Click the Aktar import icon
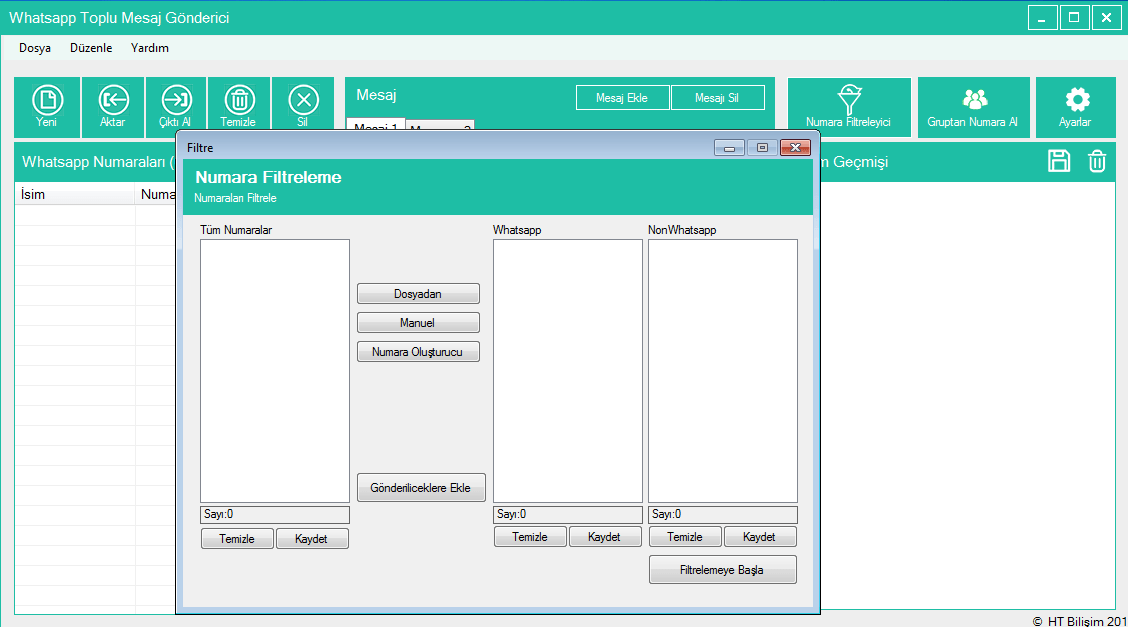Viewport: 1128px width, 627px height. tap(113, 106)
